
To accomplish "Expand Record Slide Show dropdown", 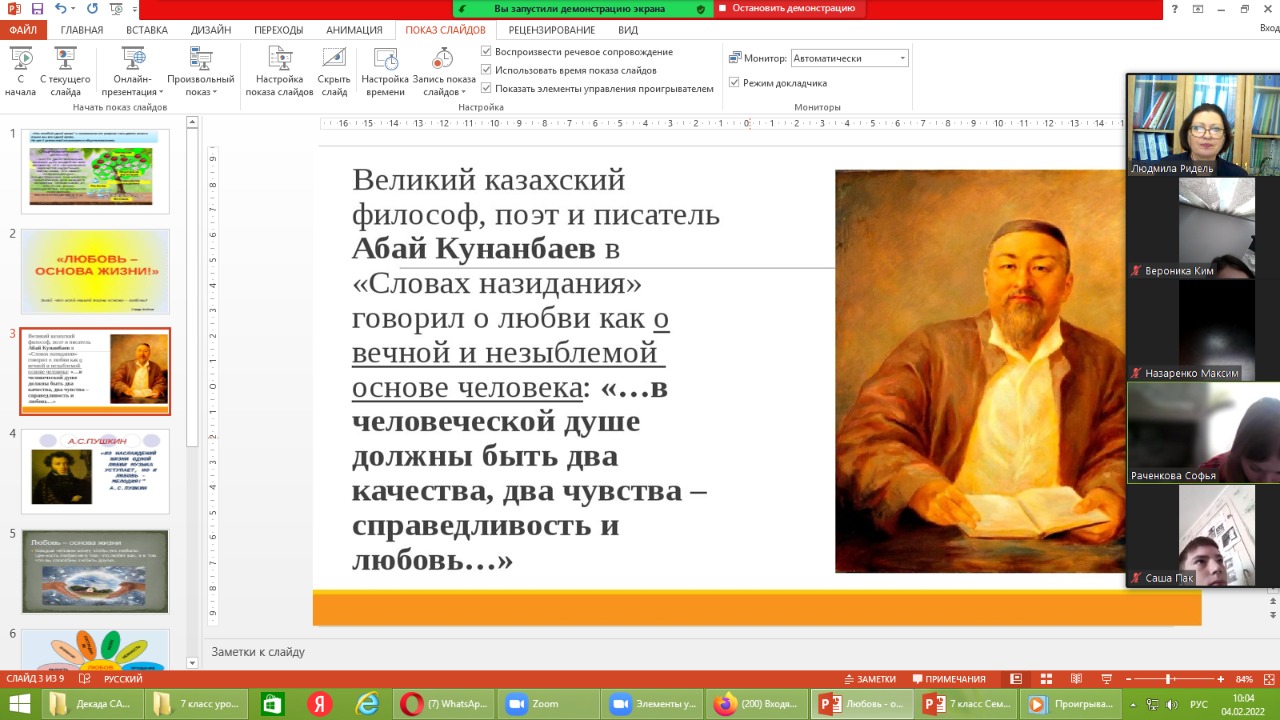I will 444,80.
